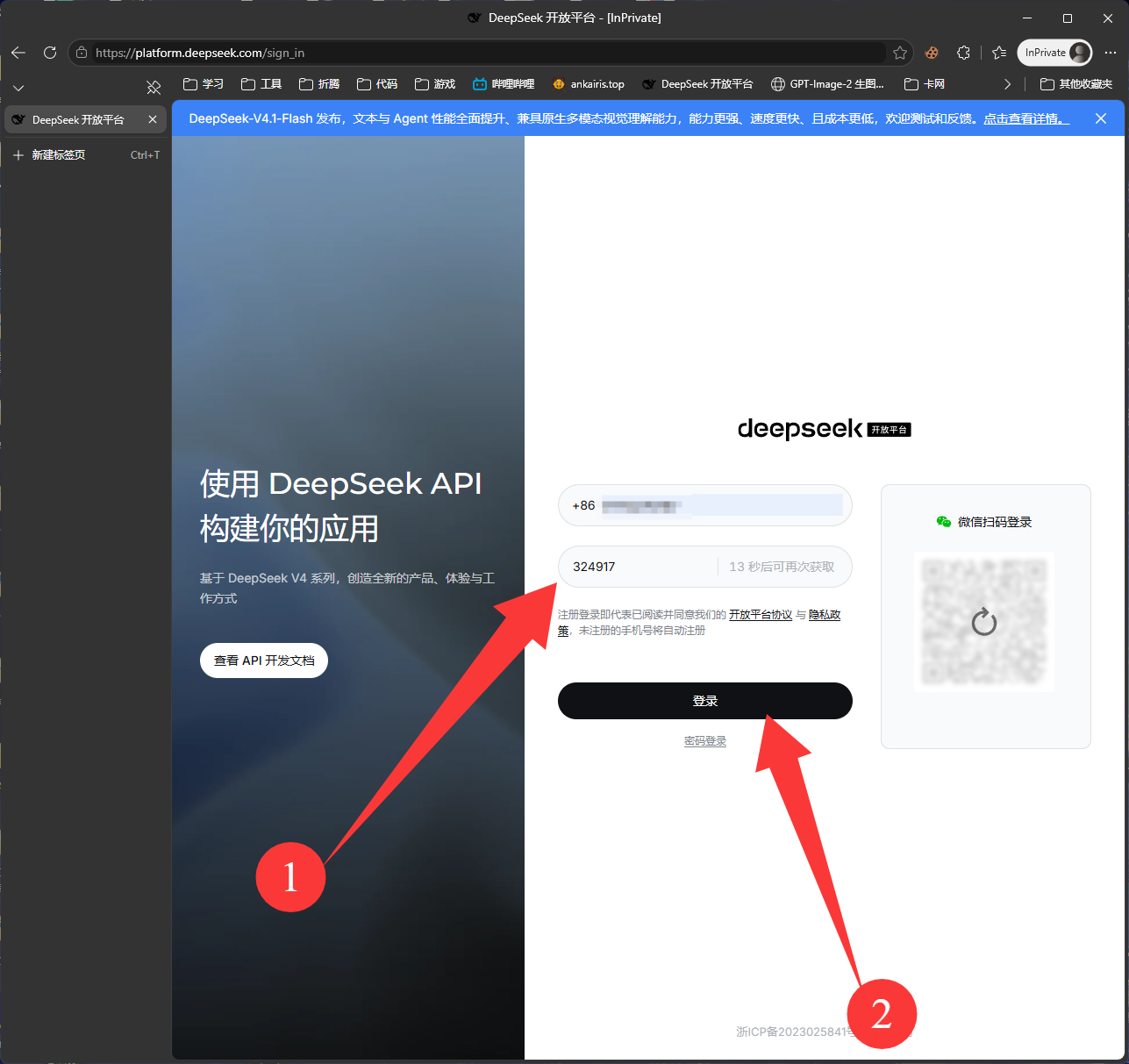Expand the tab actions chevron at top left
This screenshot has height=1064, width=1129.
pyautogui.click(x=18, y=88)
